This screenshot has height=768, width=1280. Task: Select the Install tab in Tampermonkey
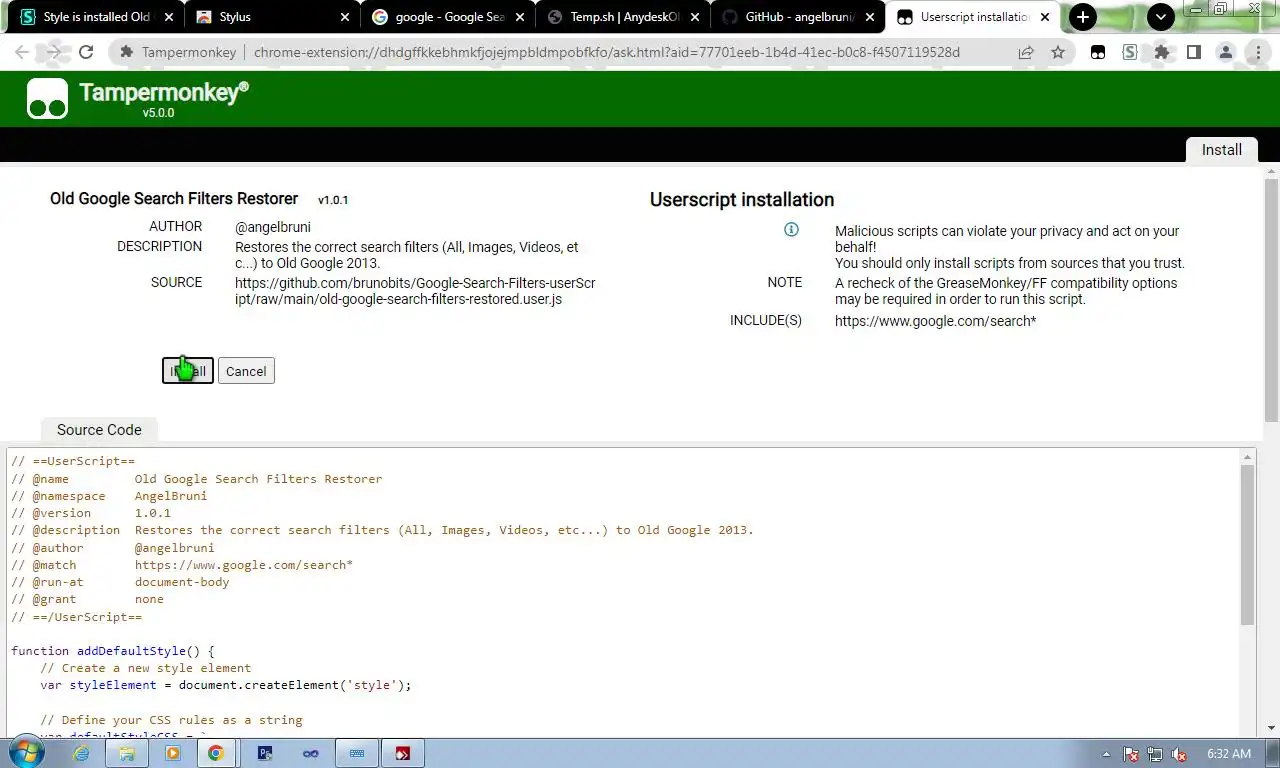(1221, 150)
